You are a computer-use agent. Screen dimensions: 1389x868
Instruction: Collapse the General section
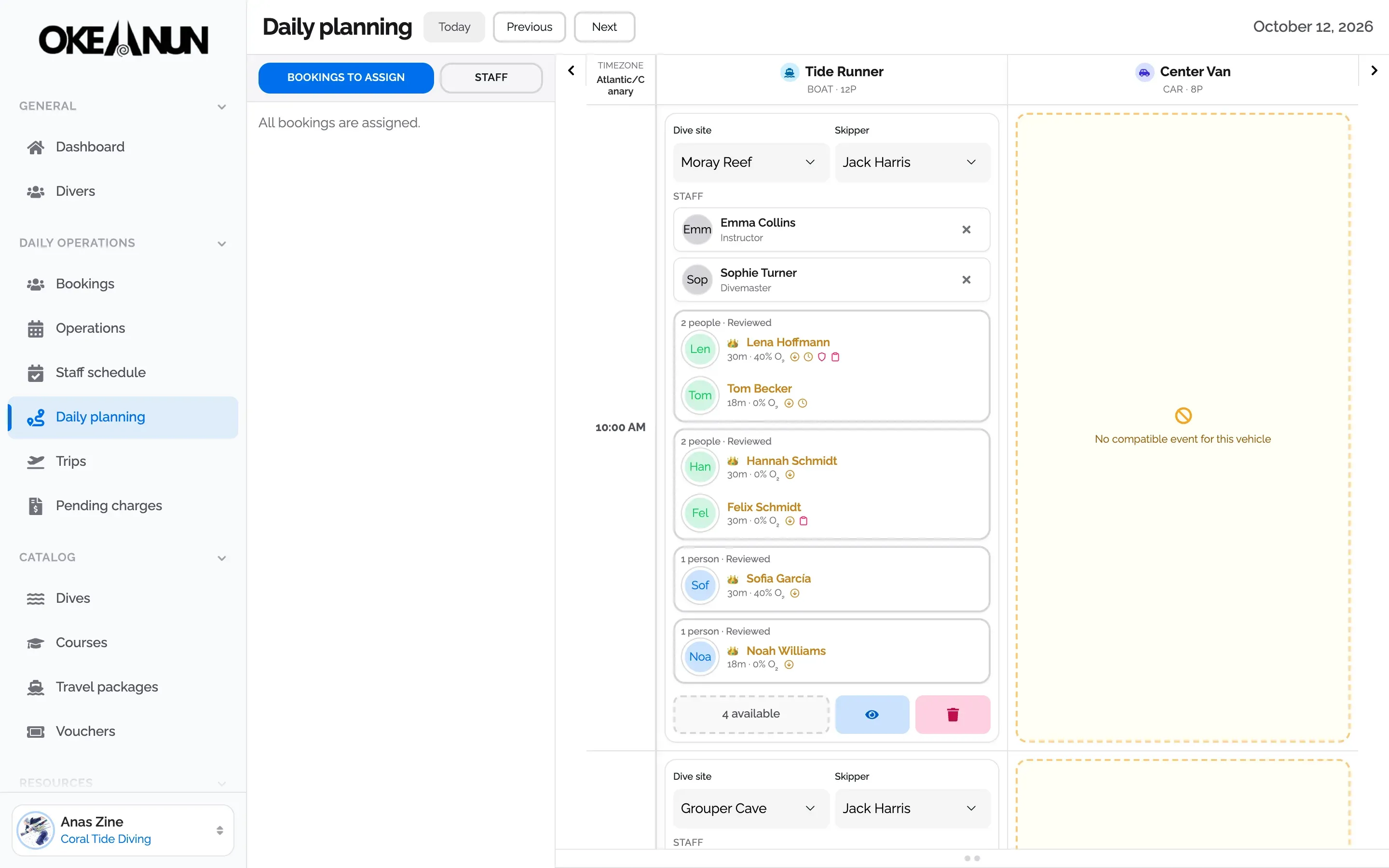221,107
